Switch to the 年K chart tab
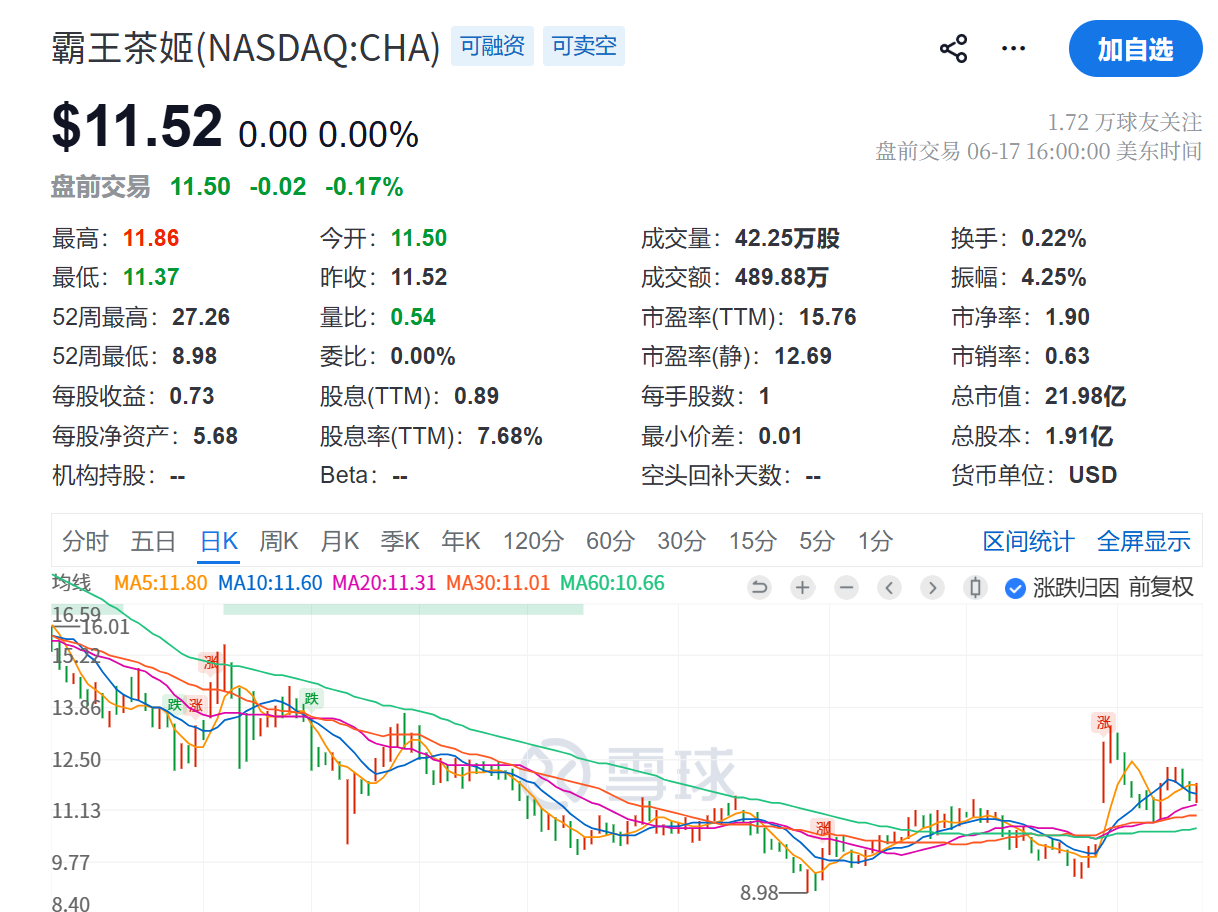Image resolution: width=1218 pixels, height=912 pixels. (461, 541)
